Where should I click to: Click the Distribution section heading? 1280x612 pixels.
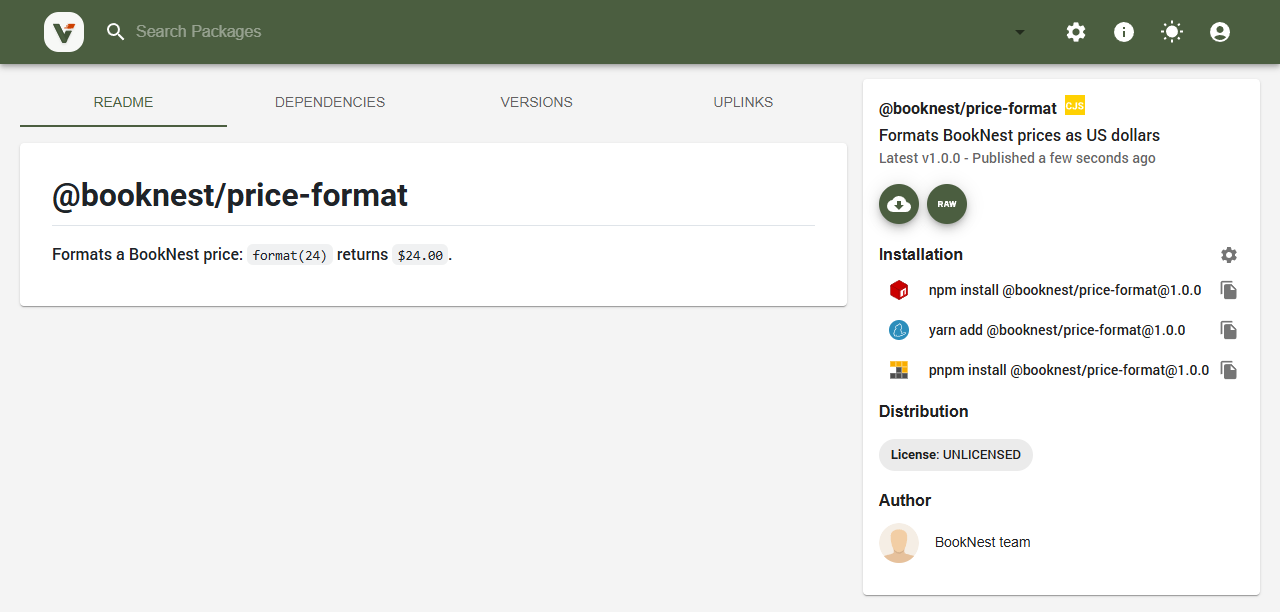pyautogui.click(x=923, y=411)
